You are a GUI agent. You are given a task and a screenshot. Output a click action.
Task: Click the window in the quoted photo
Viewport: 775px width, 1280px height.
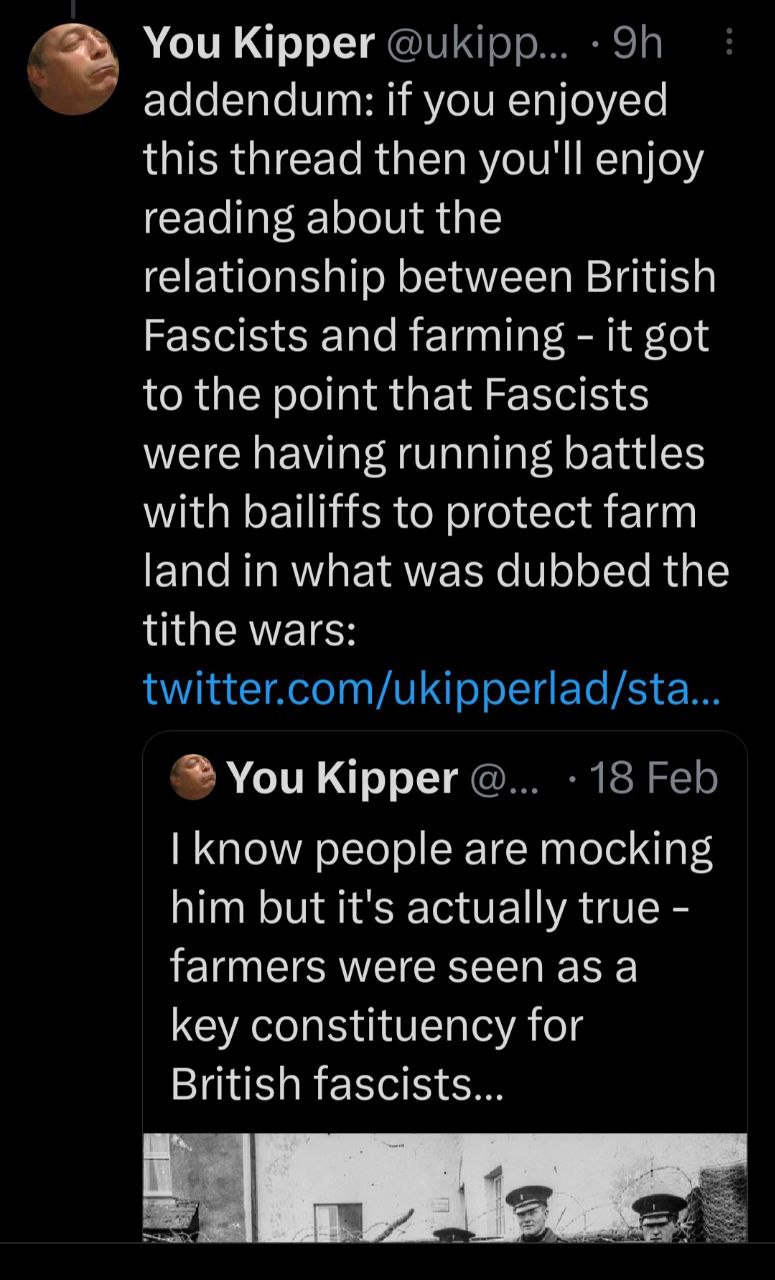point(337,1222)
